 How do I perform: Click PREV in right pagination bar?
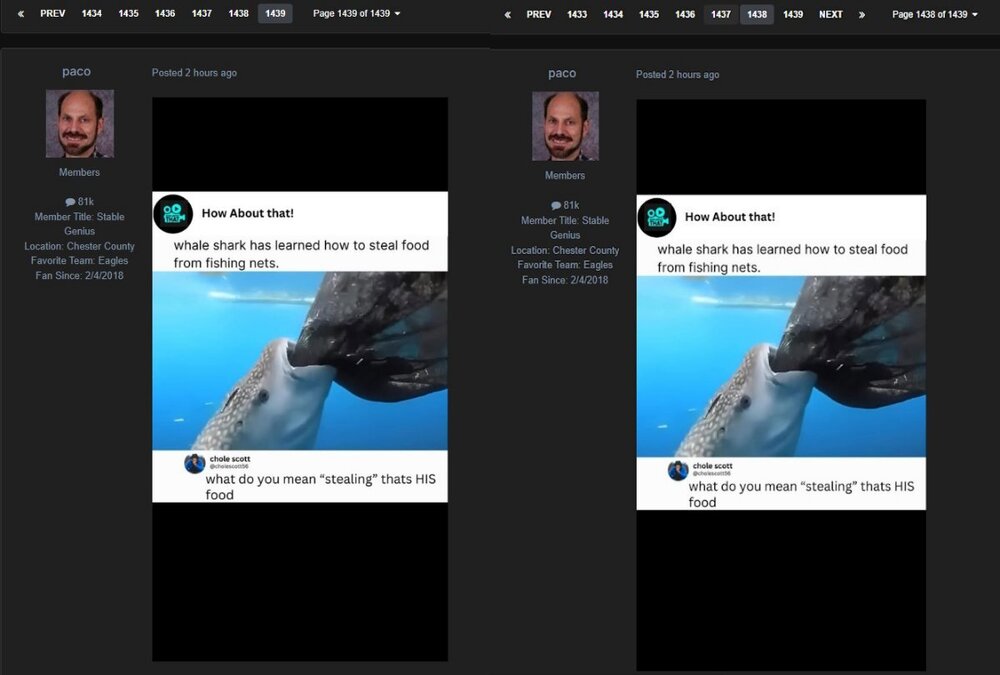538,14
